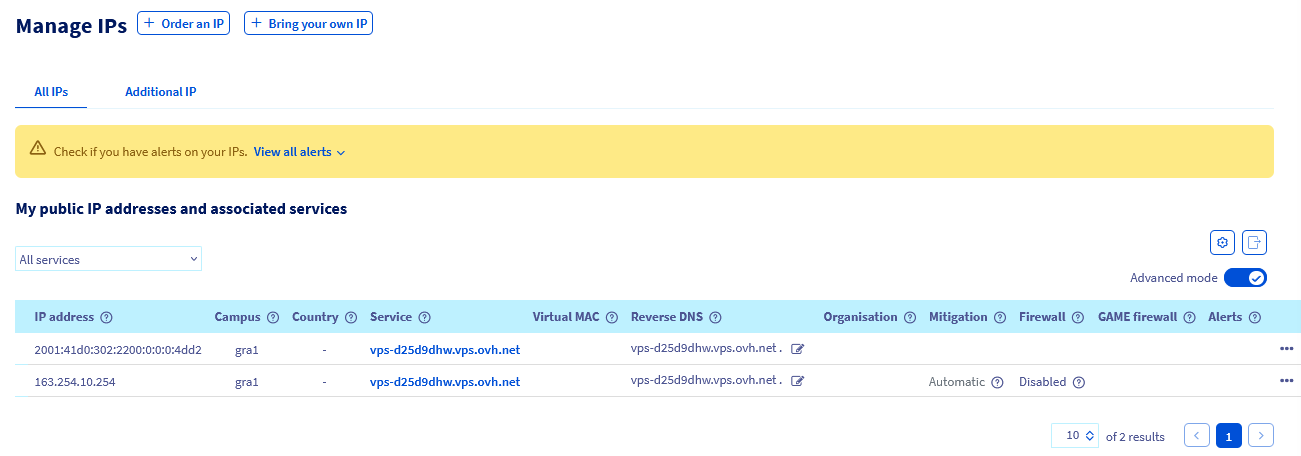The image size is (1301, 456).
Task: Click the help icon beside GAME firewall
Action: click(x=1190, y=317)
